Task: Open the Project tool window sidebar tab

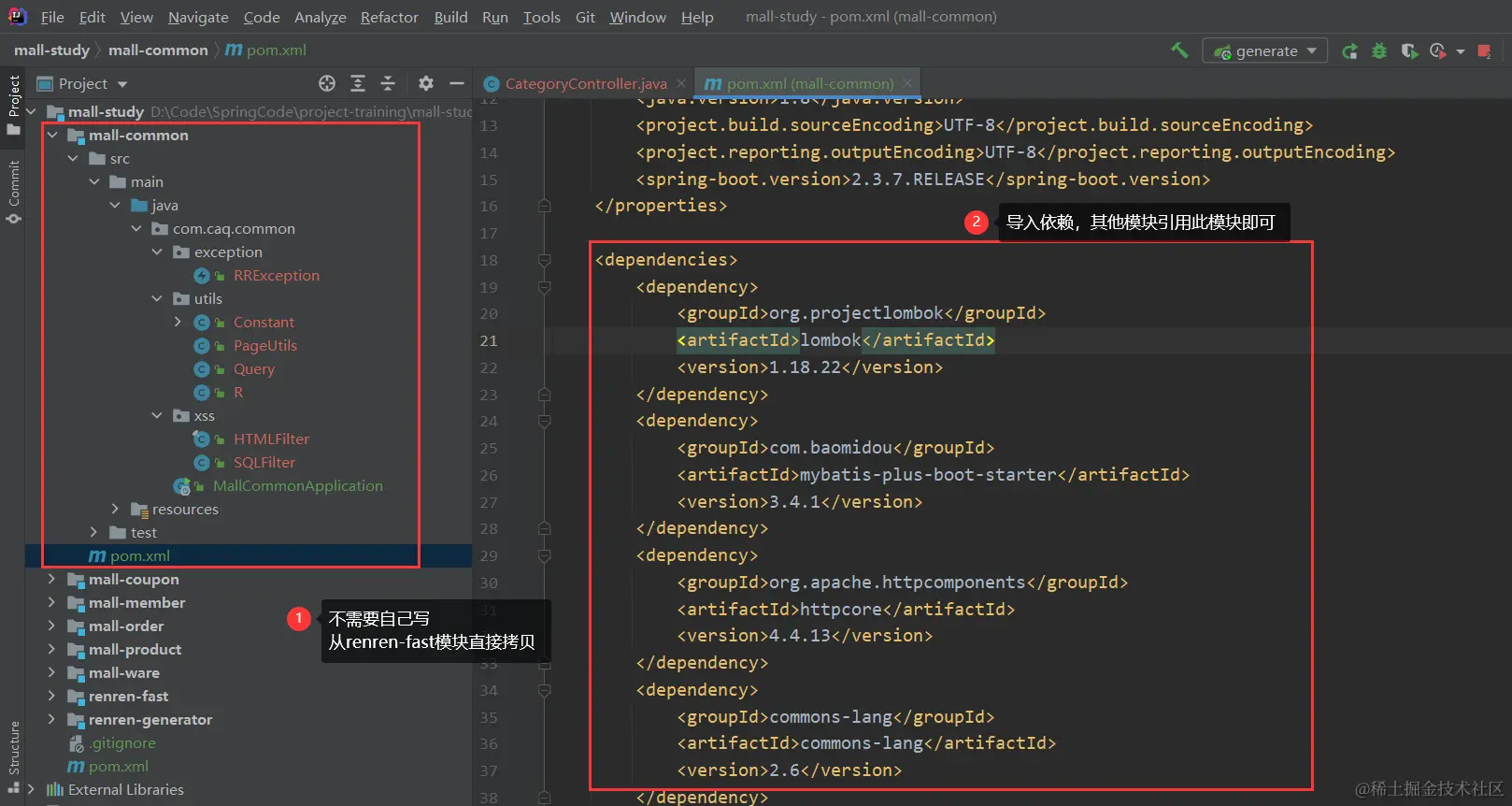Action: pos(13,103)
